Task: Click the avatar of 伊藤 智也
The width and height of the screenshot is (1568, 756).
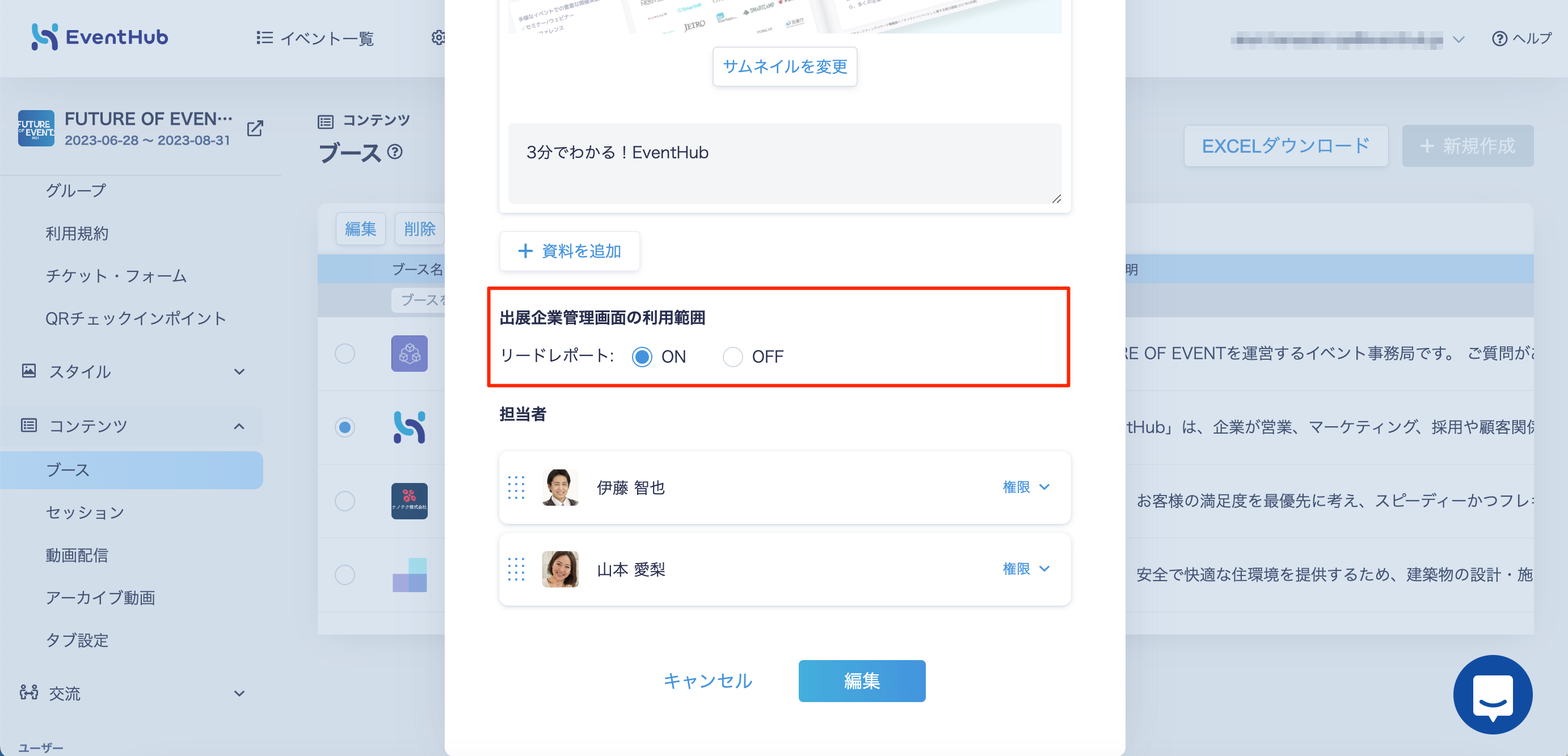Action: [x=560, y=488]
